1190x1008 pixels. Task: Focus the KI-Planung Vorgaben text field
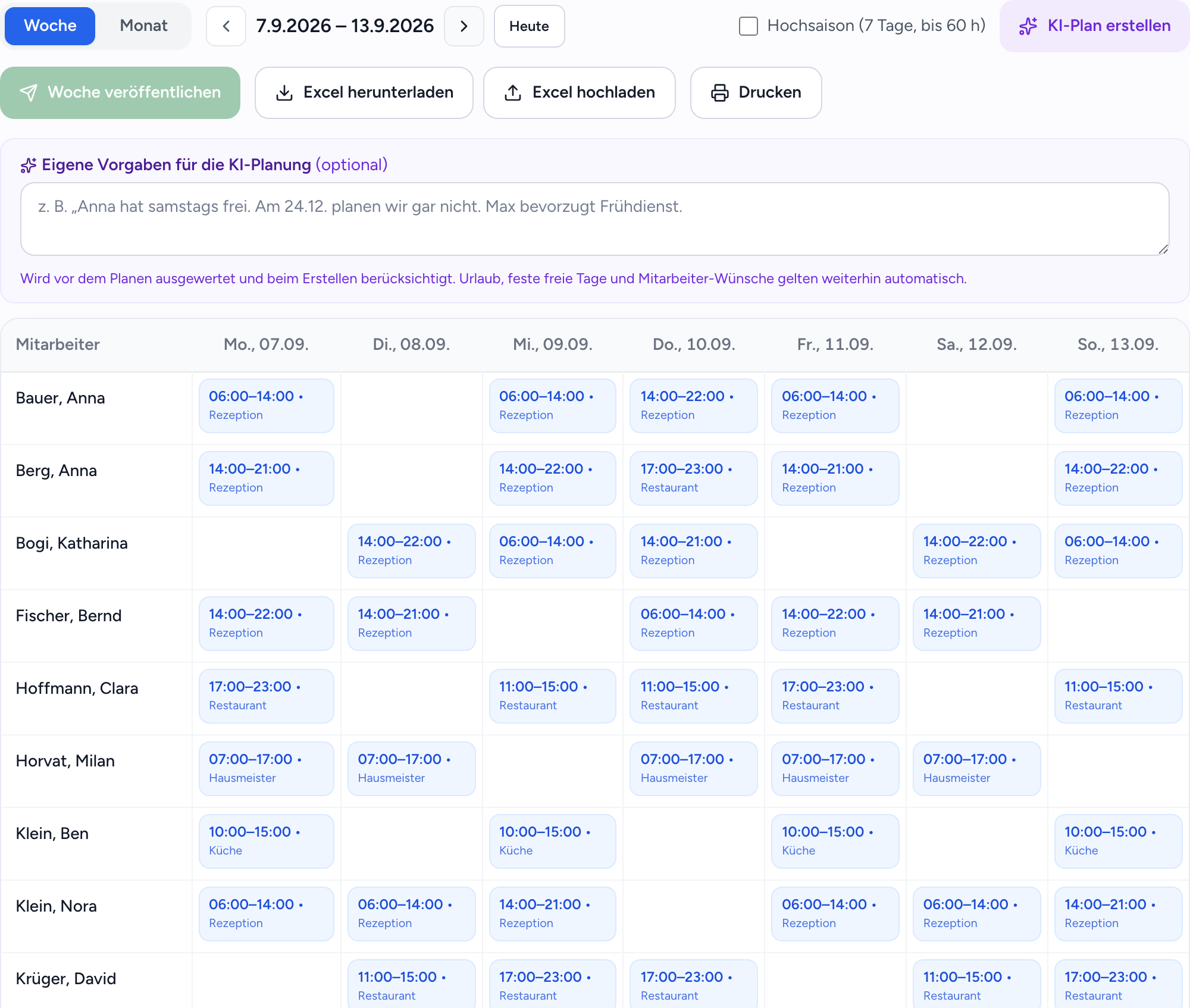pyautogui.click(x=595, y=219)
